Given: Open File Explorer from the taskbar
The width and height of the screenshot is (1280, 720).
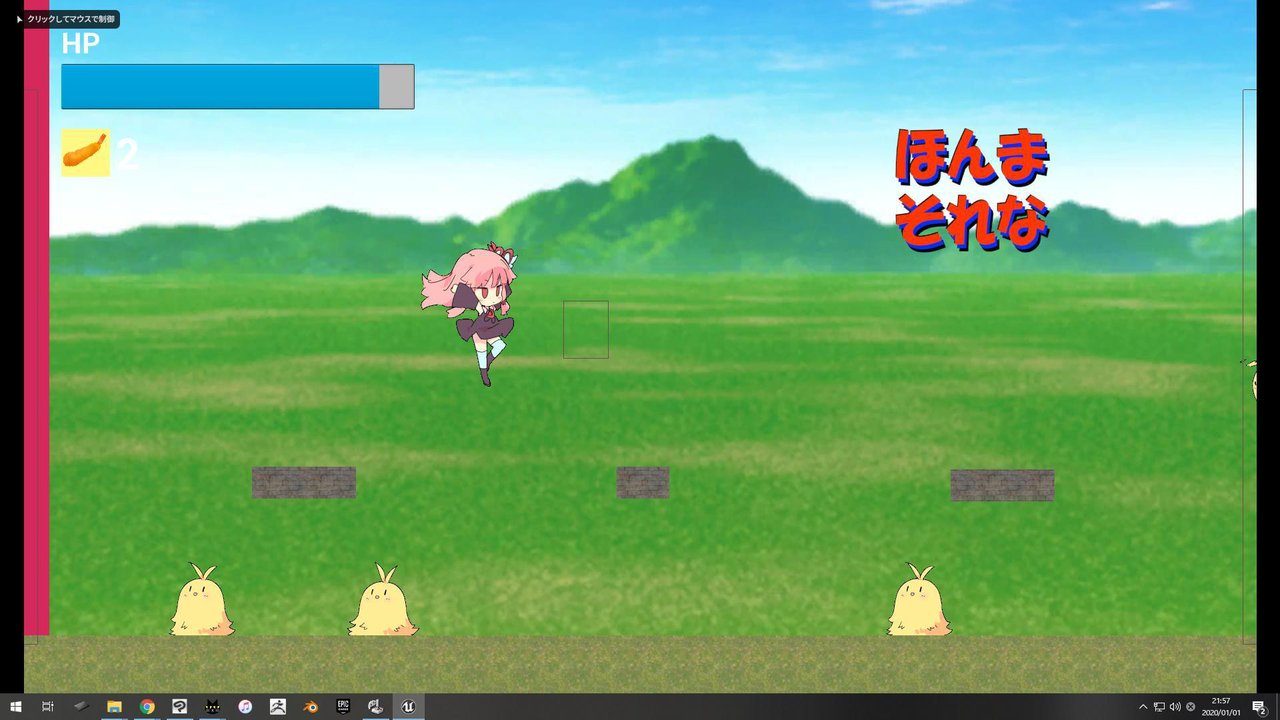Looking at the screenshot, I should [114, 707].
